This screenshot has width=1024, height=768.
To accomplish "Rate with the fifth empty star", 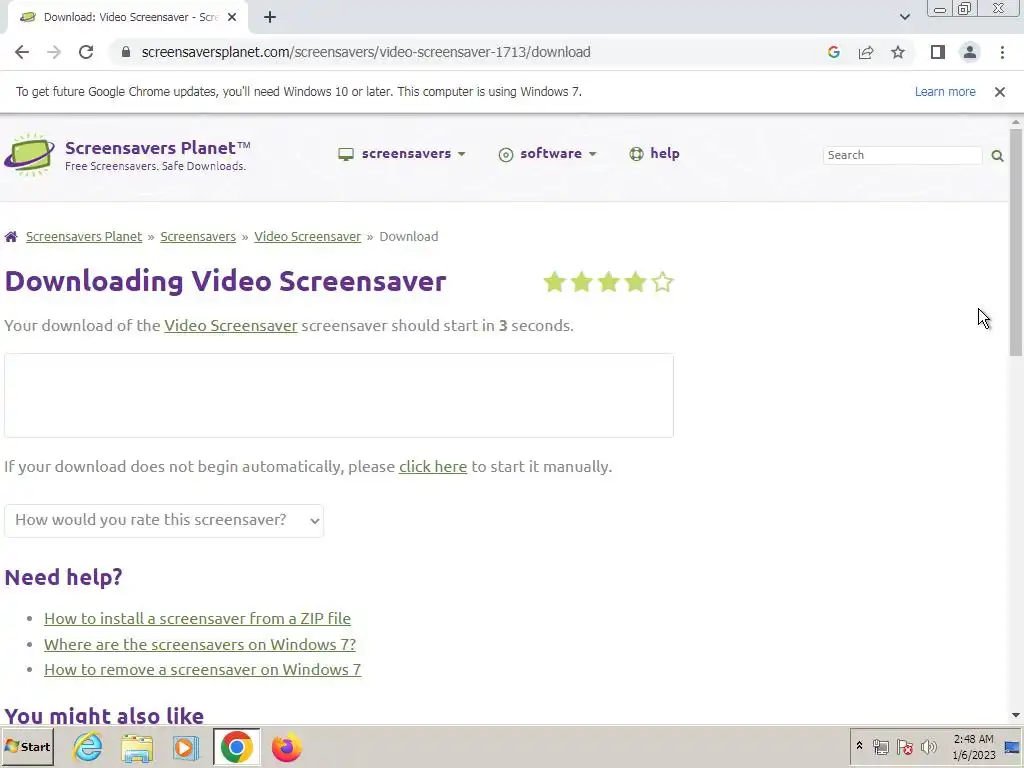I will pos(662,282).
